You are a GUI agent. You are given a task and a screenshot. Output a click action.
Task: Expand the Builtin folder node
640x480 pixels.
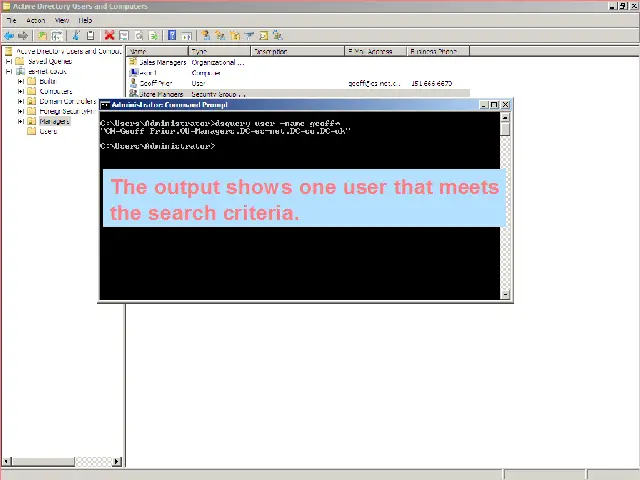tap(21, 81)
